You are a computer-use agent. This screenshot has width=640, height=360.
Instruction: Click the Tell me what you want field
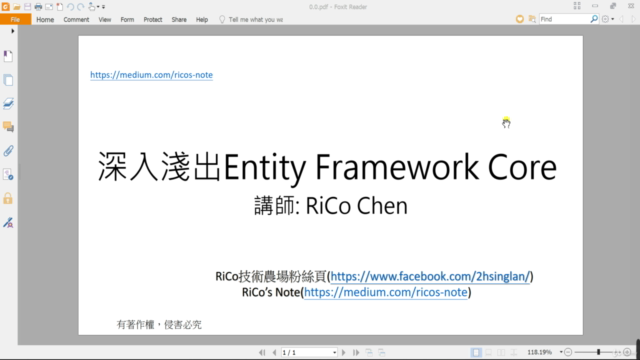pyautogui.click(x=251, y=20)
